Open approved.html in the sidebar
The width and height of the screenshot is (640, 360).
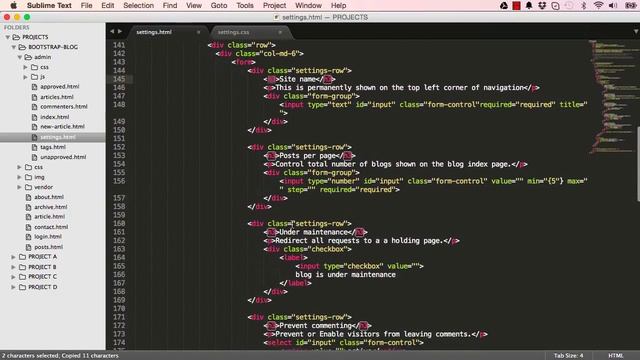click(60, 87)
